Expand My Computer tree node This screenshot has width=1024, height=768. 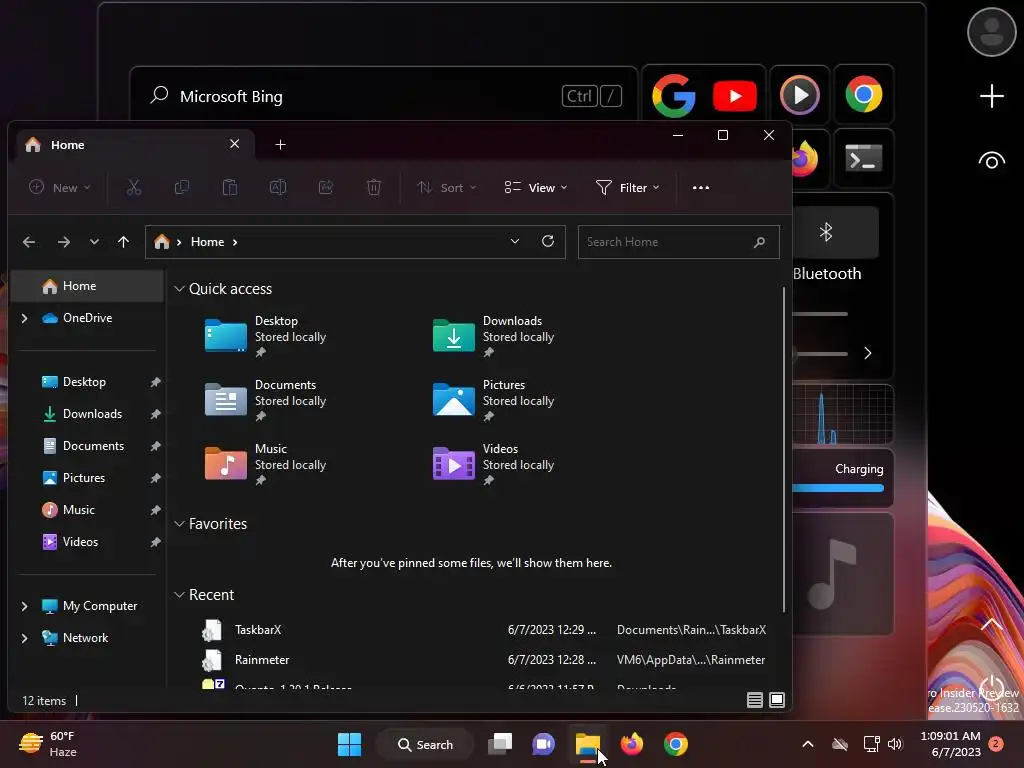pos(24,606)
